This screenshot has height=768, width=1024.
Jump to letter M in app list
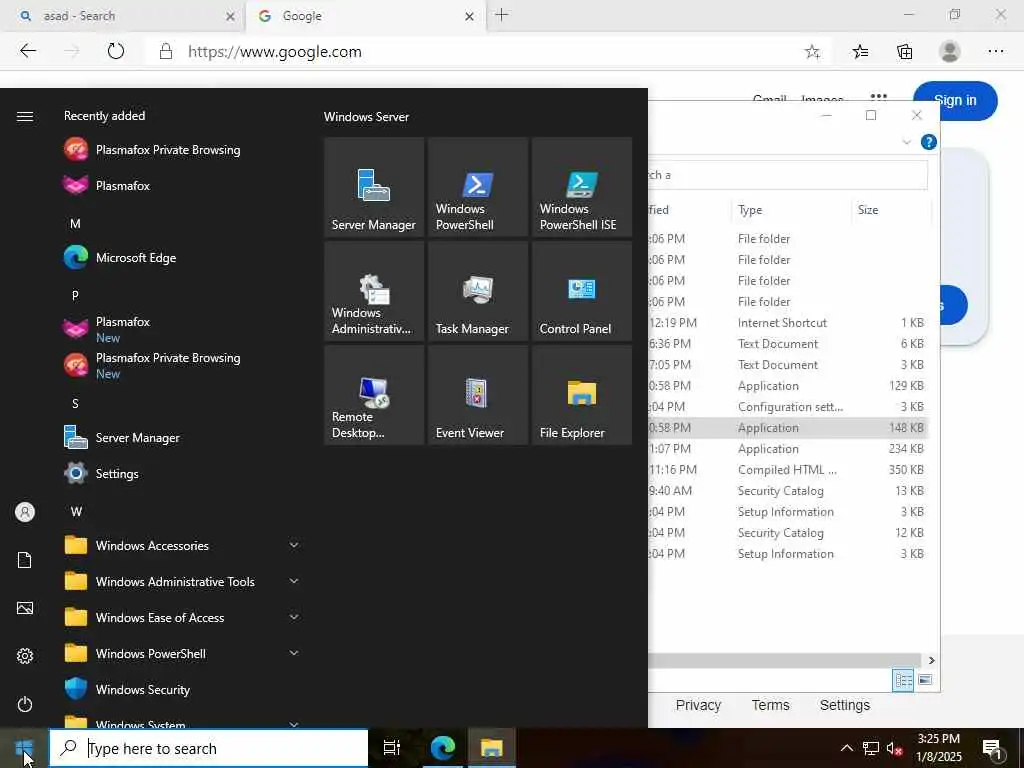pyautogui.click(x=76, y=223)
